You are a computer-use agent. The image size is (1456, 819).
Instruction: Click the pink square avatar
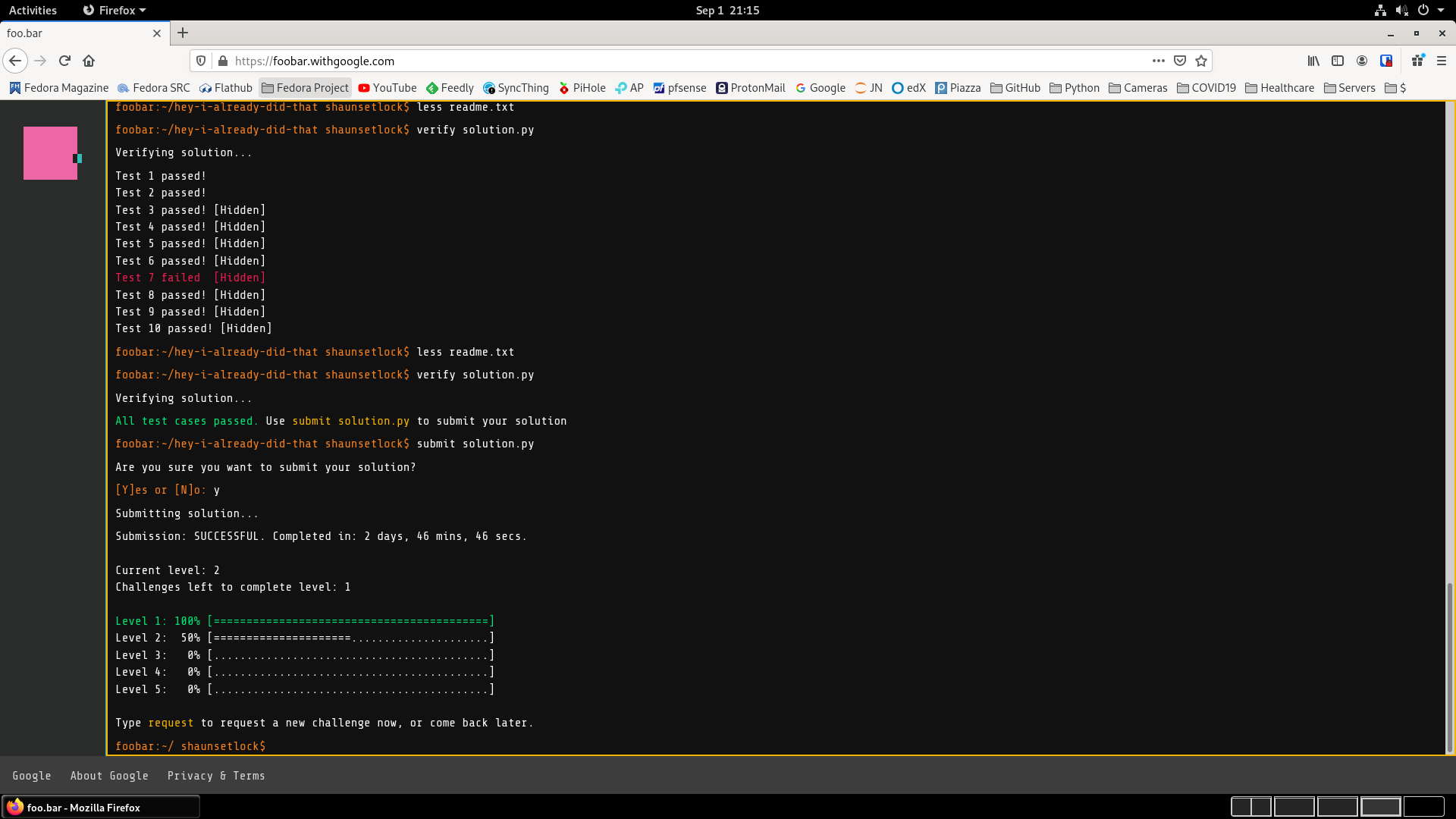pyautogui.click(x=50, y=153)
